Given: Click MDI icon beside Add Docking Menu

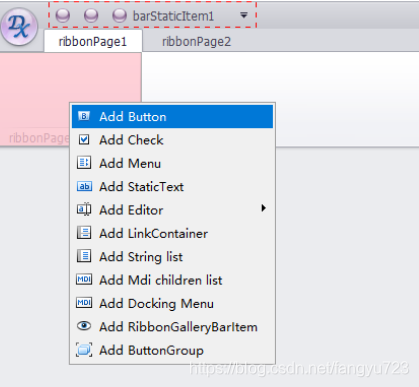Looking at the screenshot, I should coord(84,302).
